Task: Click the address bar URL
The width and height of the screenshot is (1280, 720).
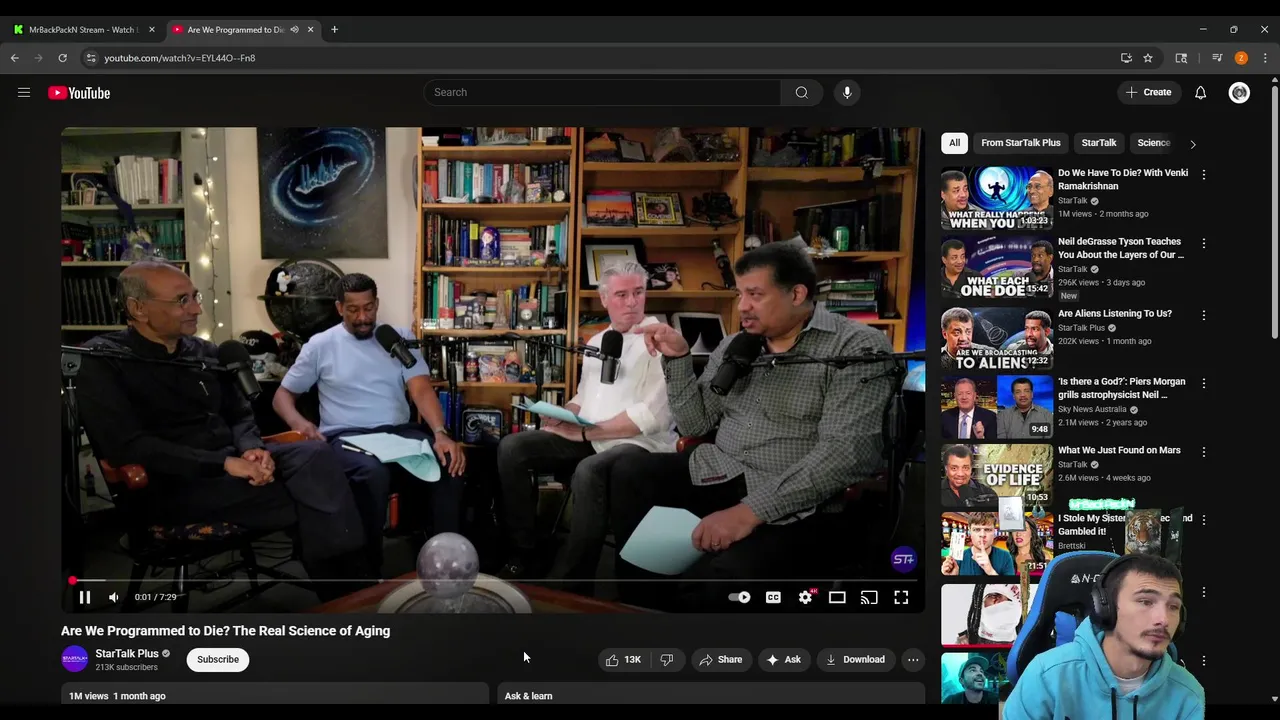Action: coord(180,58)
